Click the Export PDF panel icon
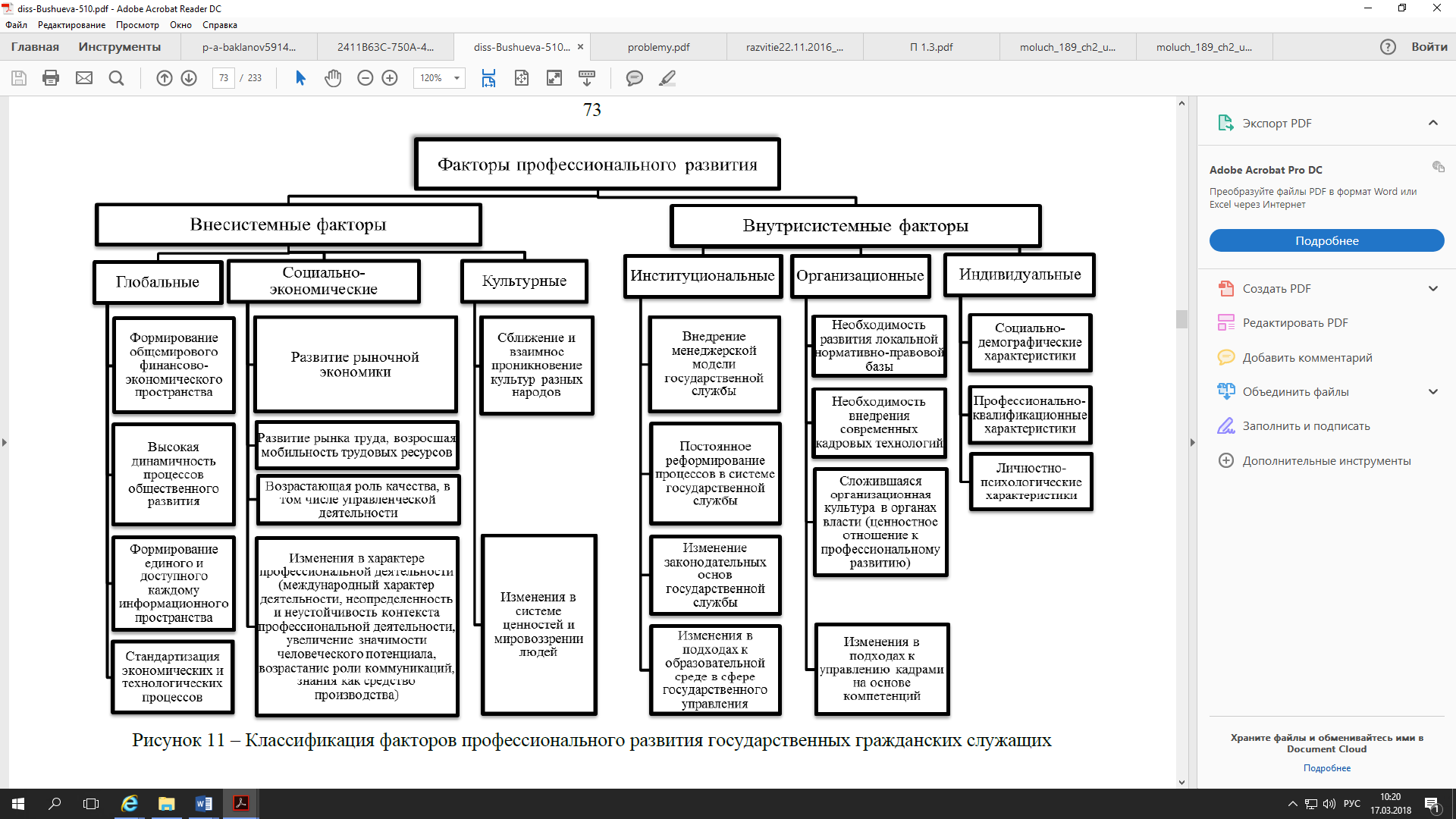The image size is (1456, 819). click(x=1225, y=123)
